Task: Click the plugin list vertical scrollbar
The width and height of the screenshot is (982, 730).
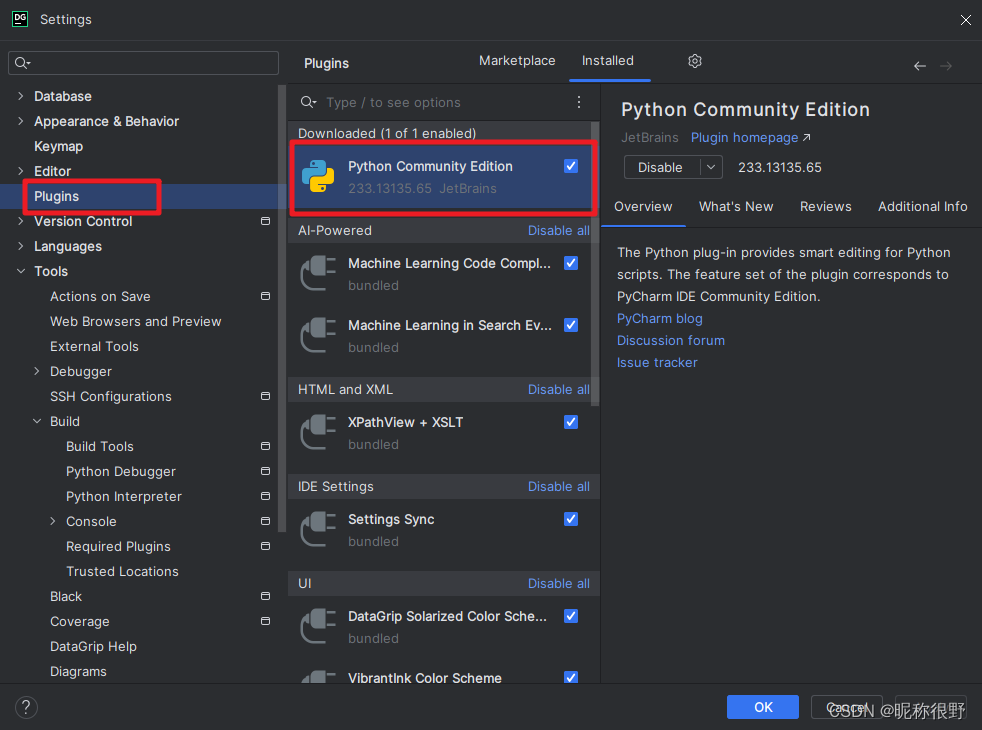Action: pos(595,263)
